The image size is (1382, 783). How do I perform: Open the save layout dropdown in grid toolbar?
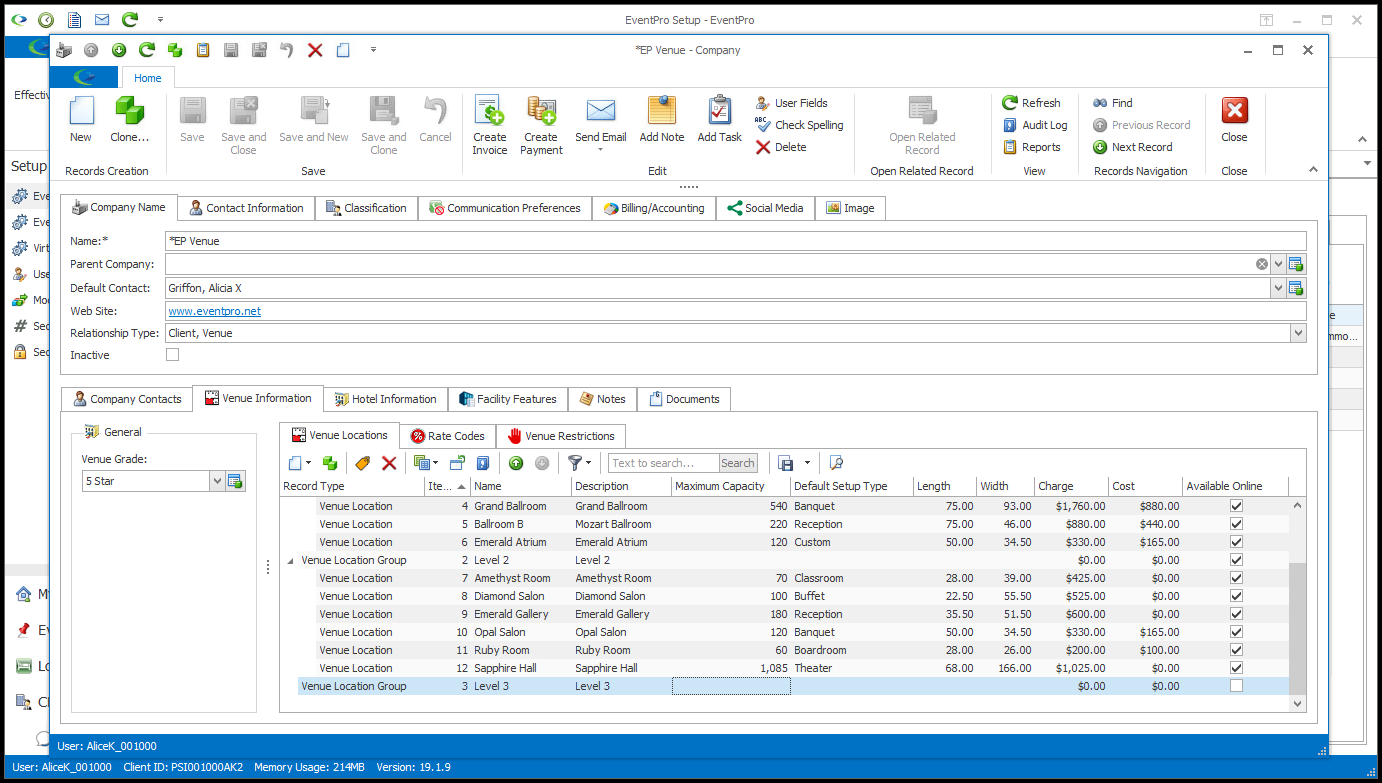point(806,463)
